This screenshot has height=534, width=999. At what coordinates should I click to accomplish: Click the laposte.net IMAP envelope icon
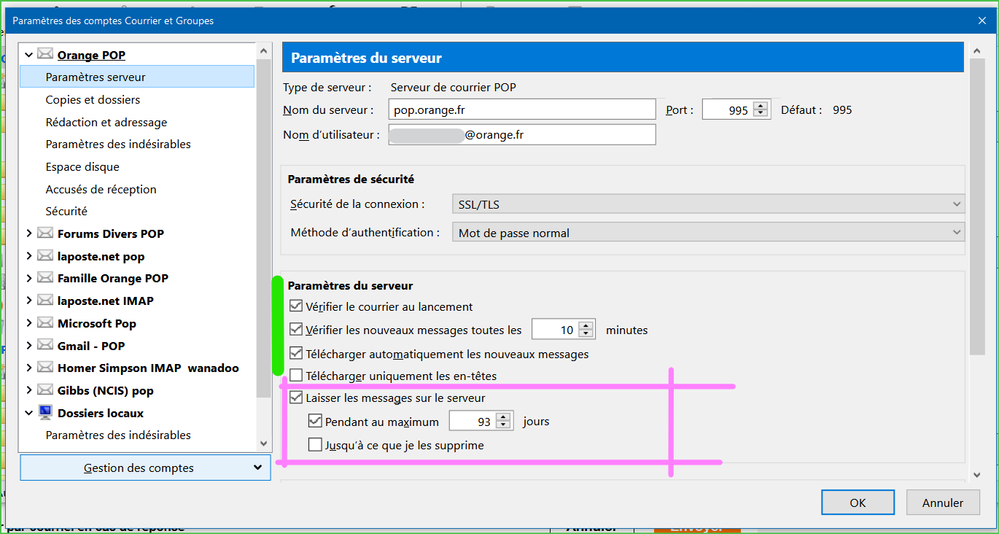[x=45, y=300]
